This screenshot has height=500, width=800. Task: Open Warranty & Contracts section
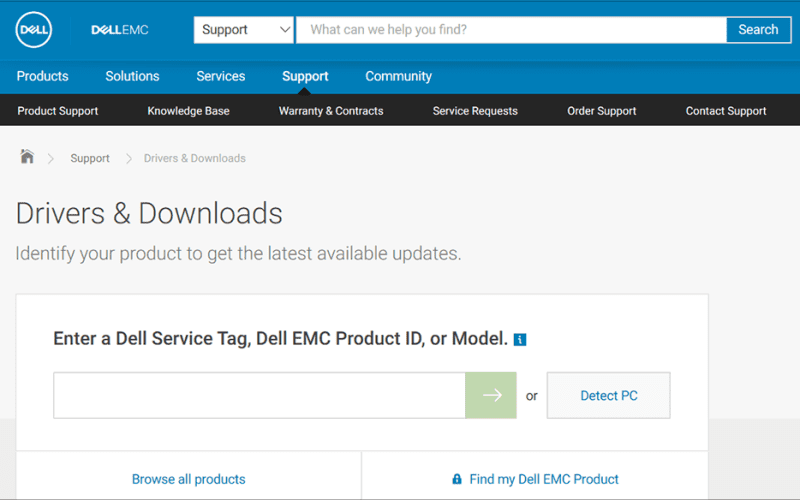click(x=331, y=111)
